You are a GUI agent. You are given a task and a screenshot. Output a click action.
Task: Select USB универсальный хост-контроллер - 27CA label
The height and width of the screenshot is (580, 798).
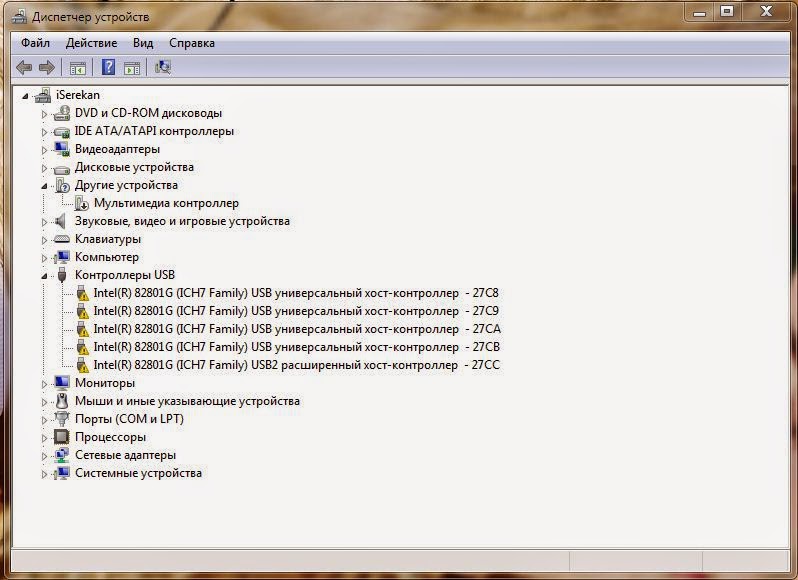pos(297,329)
